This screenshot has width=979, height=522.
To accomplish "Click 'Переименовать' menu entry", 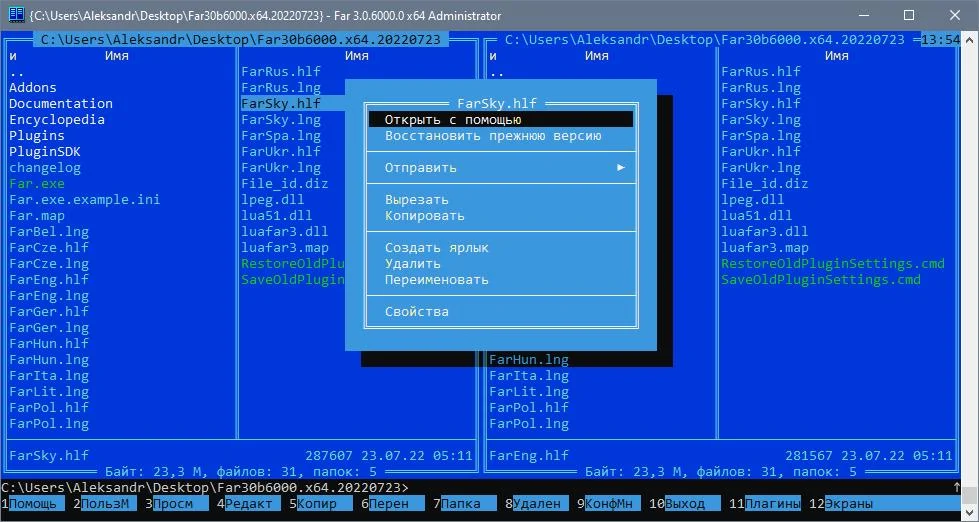I will (x=436, y=280).
